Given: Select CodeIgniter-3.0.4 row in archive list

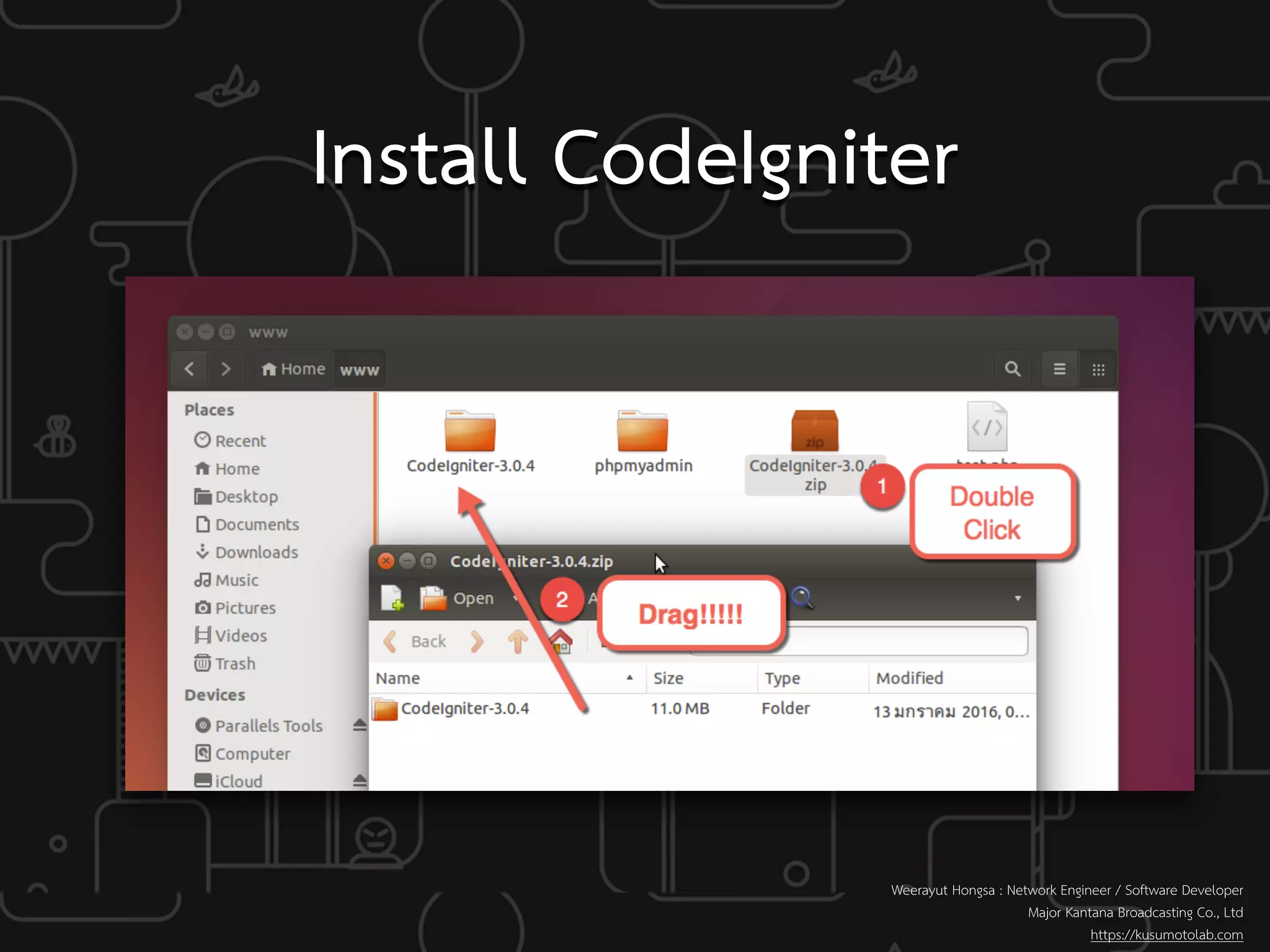Looking at the screenshot, I should click(x=703, y=709).
